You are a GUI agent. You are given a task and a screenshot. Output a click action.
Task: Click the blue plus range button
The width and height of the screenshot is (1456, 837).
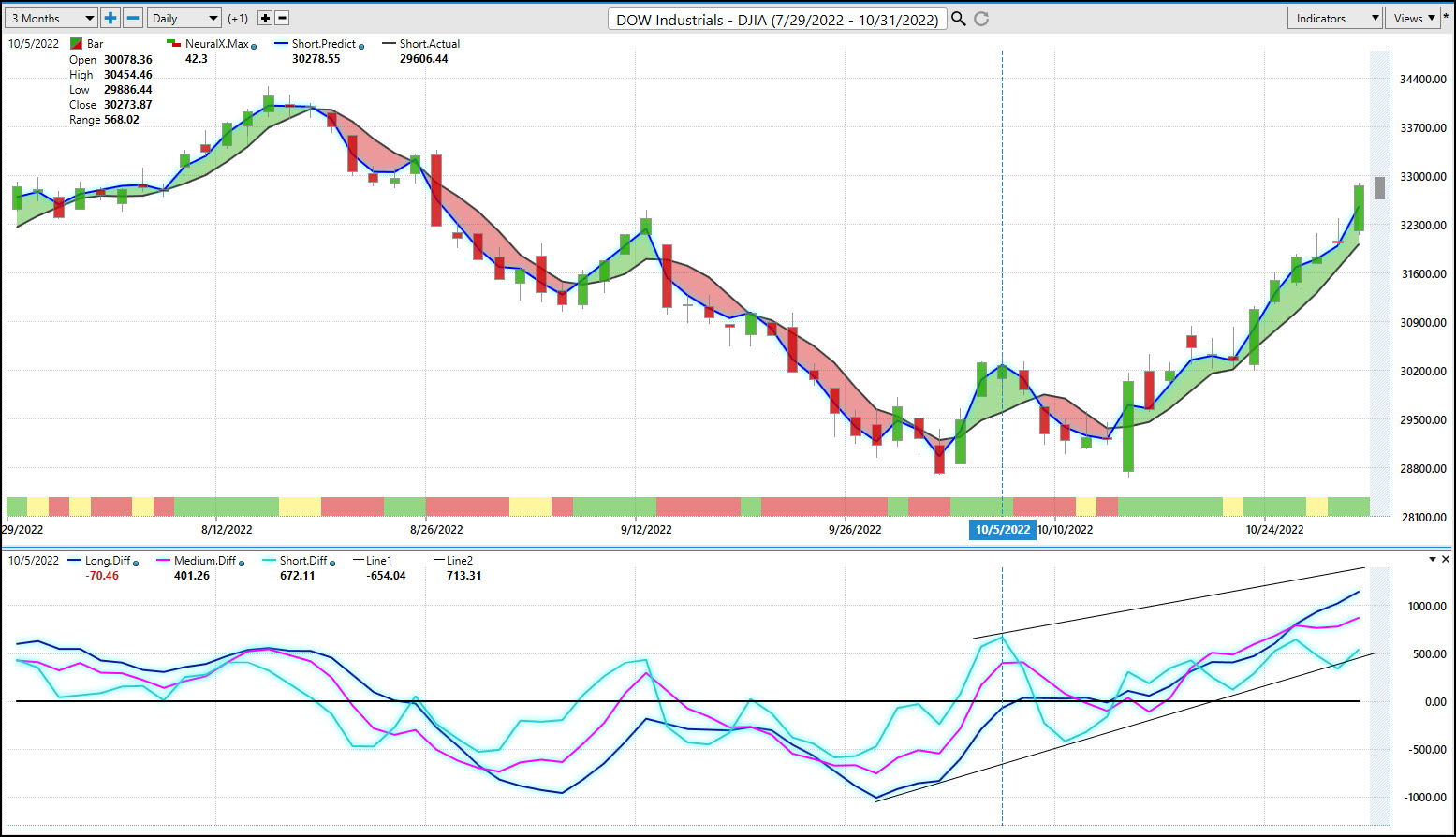(110, 18)
